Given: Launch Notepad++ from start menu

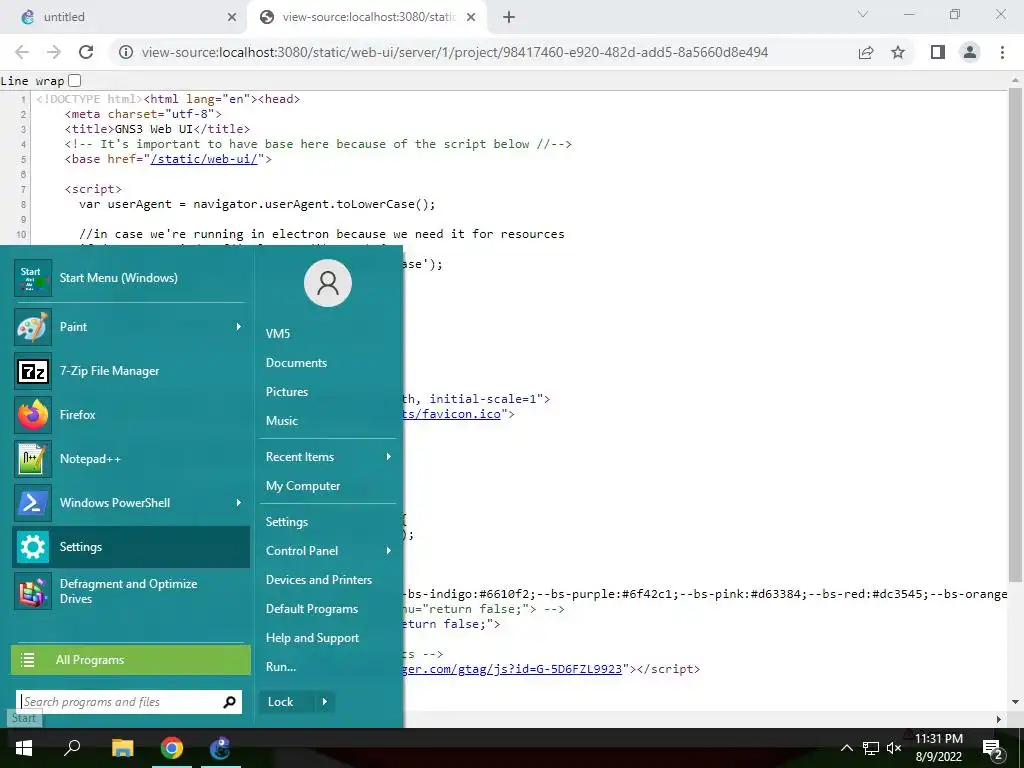Looking at the screenshot, I should coord(131,458).
